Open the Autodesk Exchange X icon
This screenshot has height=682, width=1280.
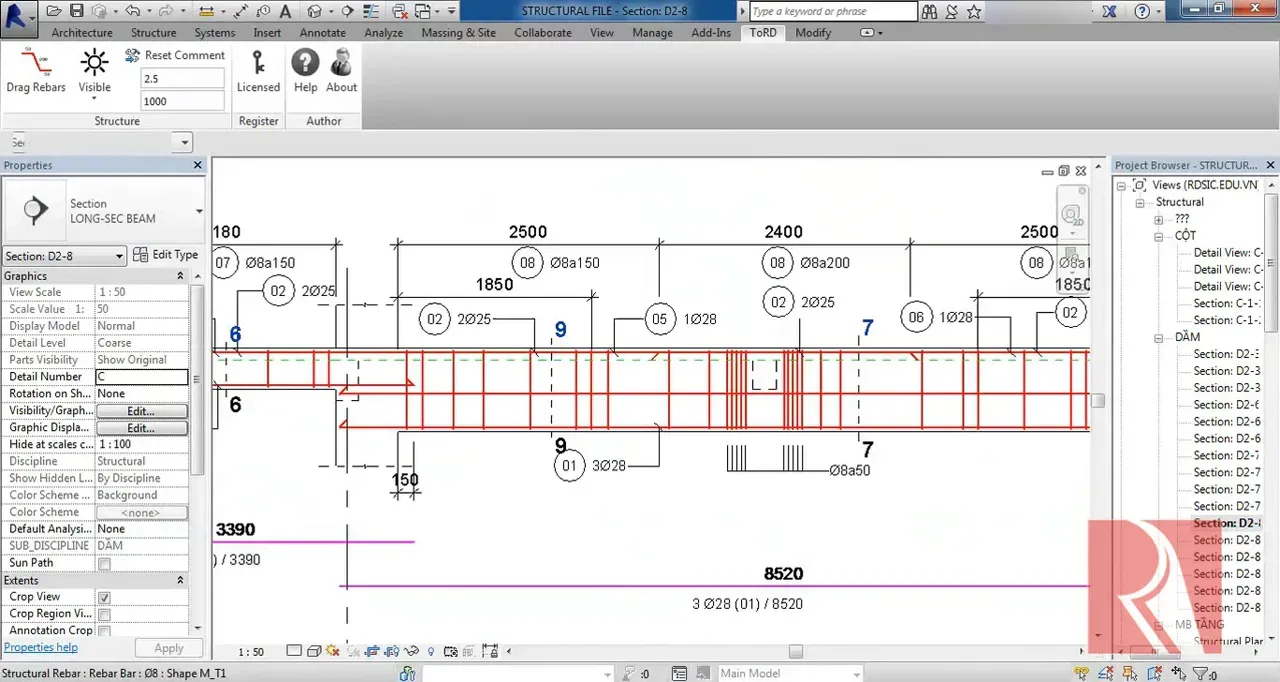(1110, 12)
